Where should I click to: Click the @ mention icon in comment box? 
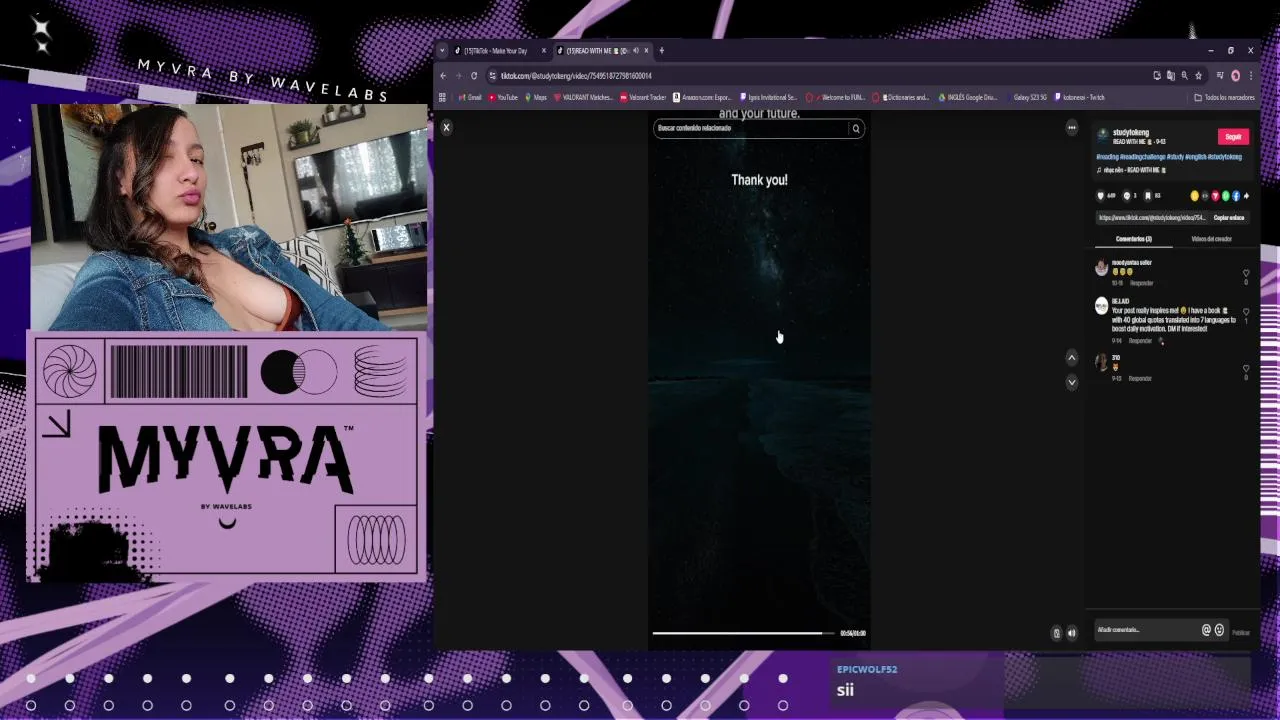1206,630
